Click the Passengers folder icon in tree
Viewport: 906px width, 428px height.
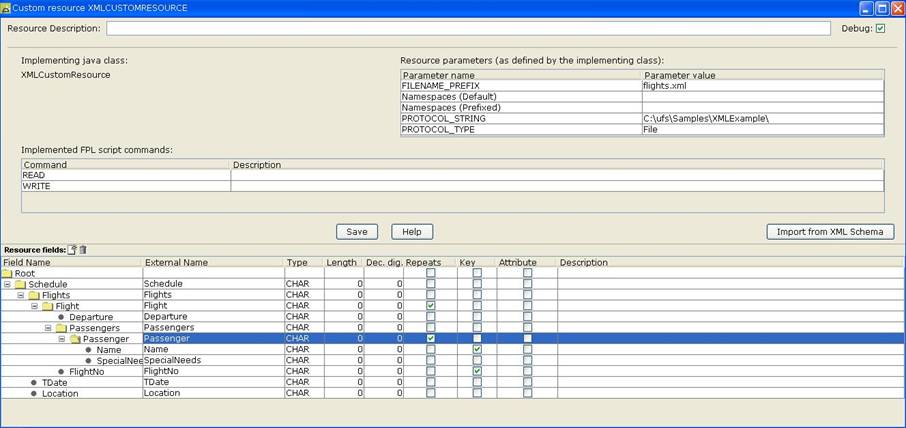(x=61, y=328)
